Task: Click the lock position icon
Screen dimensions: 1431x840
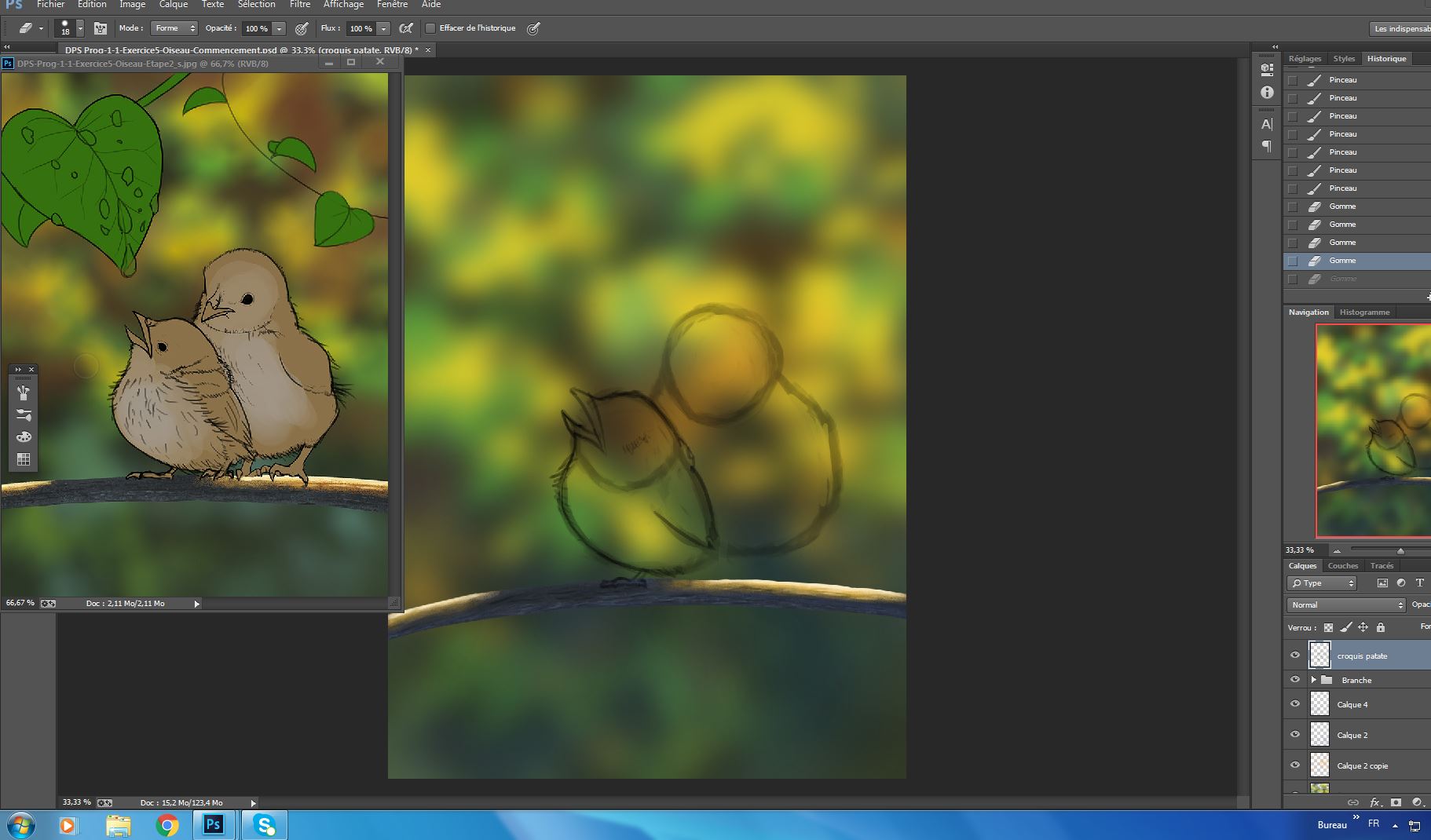Action: [1363, 627]
